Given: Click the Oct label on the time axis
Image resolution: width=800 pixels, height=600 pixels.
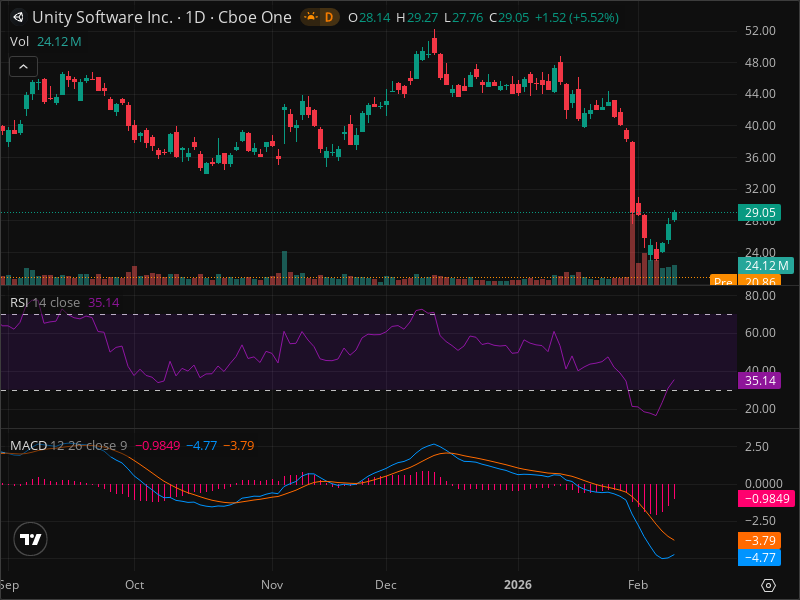Looking at the screenshot, I should [135, 585].
